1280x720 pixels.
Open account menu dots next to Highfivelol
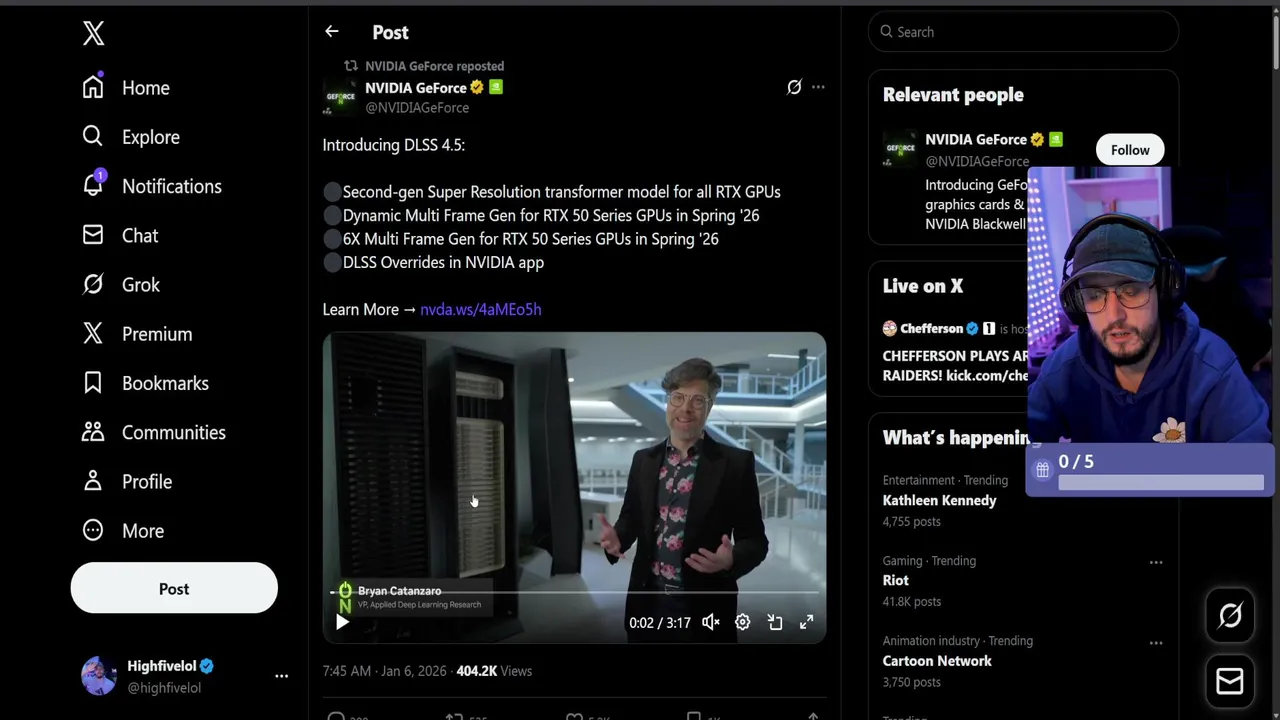(281, 676)
